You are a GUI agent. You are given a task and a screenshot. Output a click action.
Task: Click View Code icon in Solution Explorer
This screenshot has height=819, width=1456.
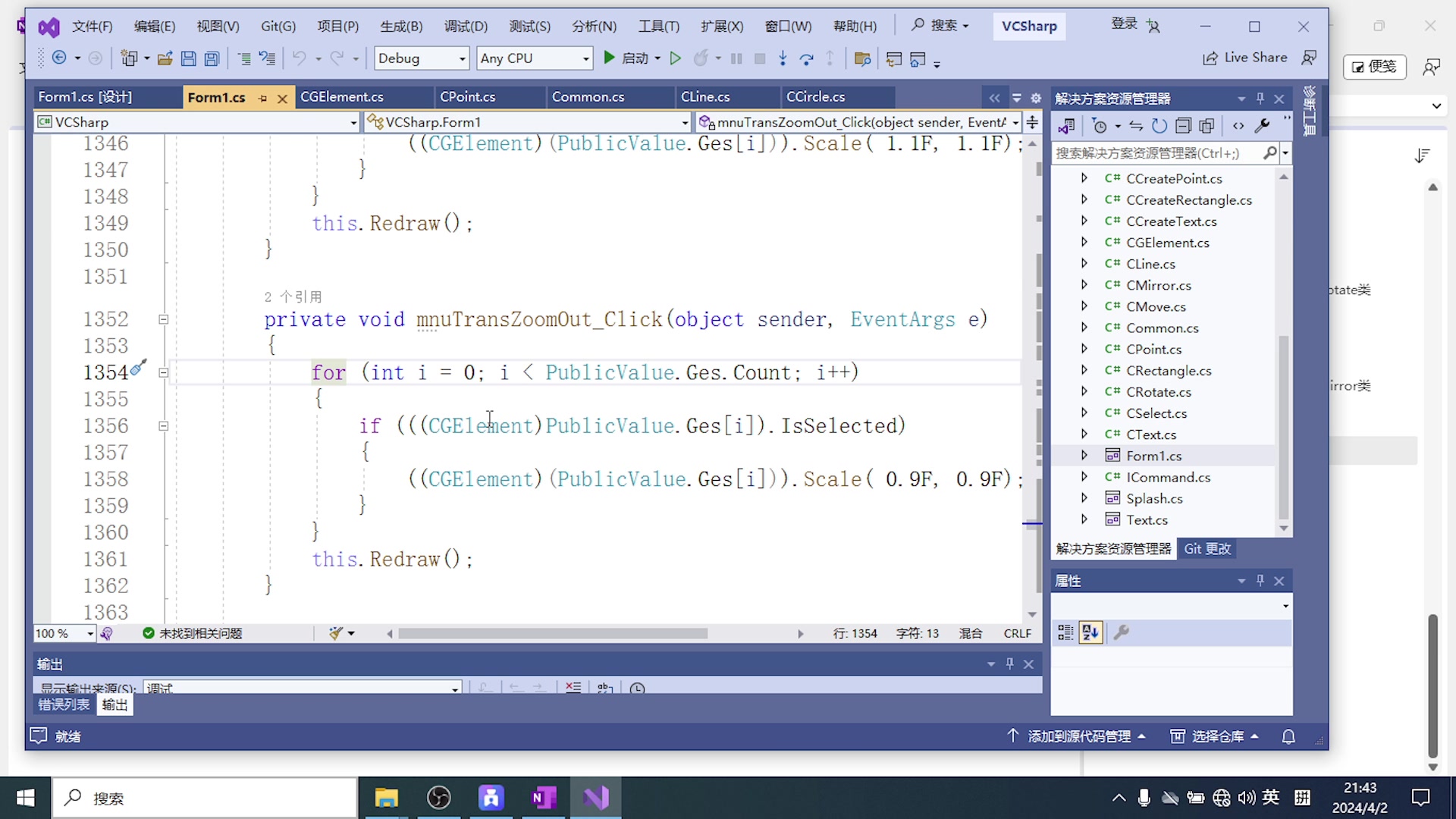point(1238,126)
